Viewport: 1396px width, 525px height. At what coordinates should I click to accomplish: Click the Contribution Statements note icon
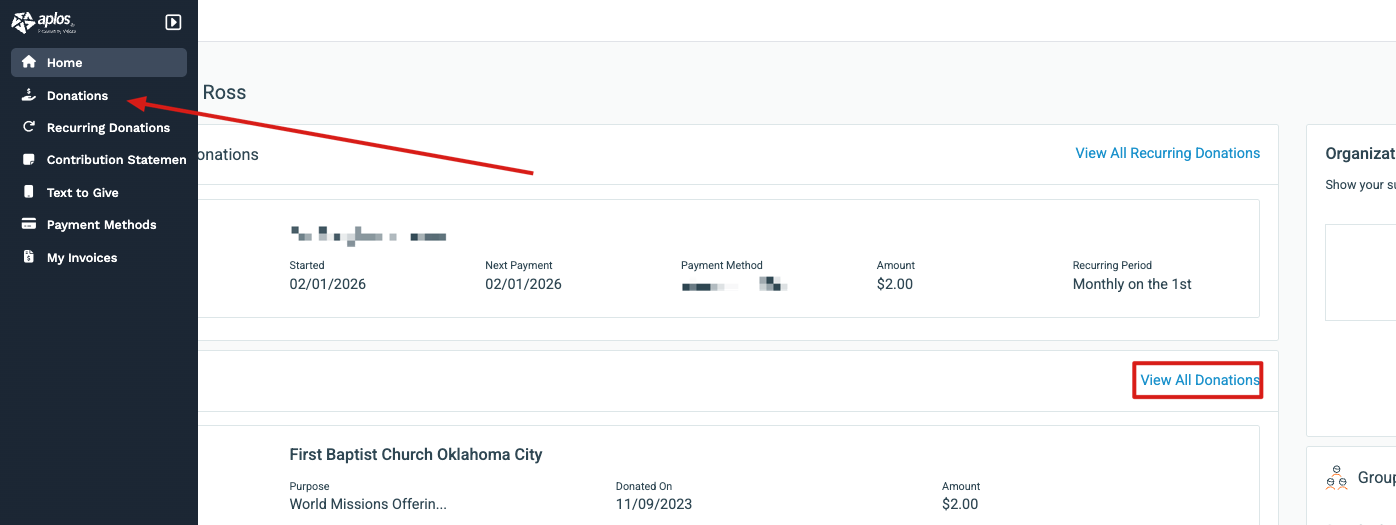[29, 160]
